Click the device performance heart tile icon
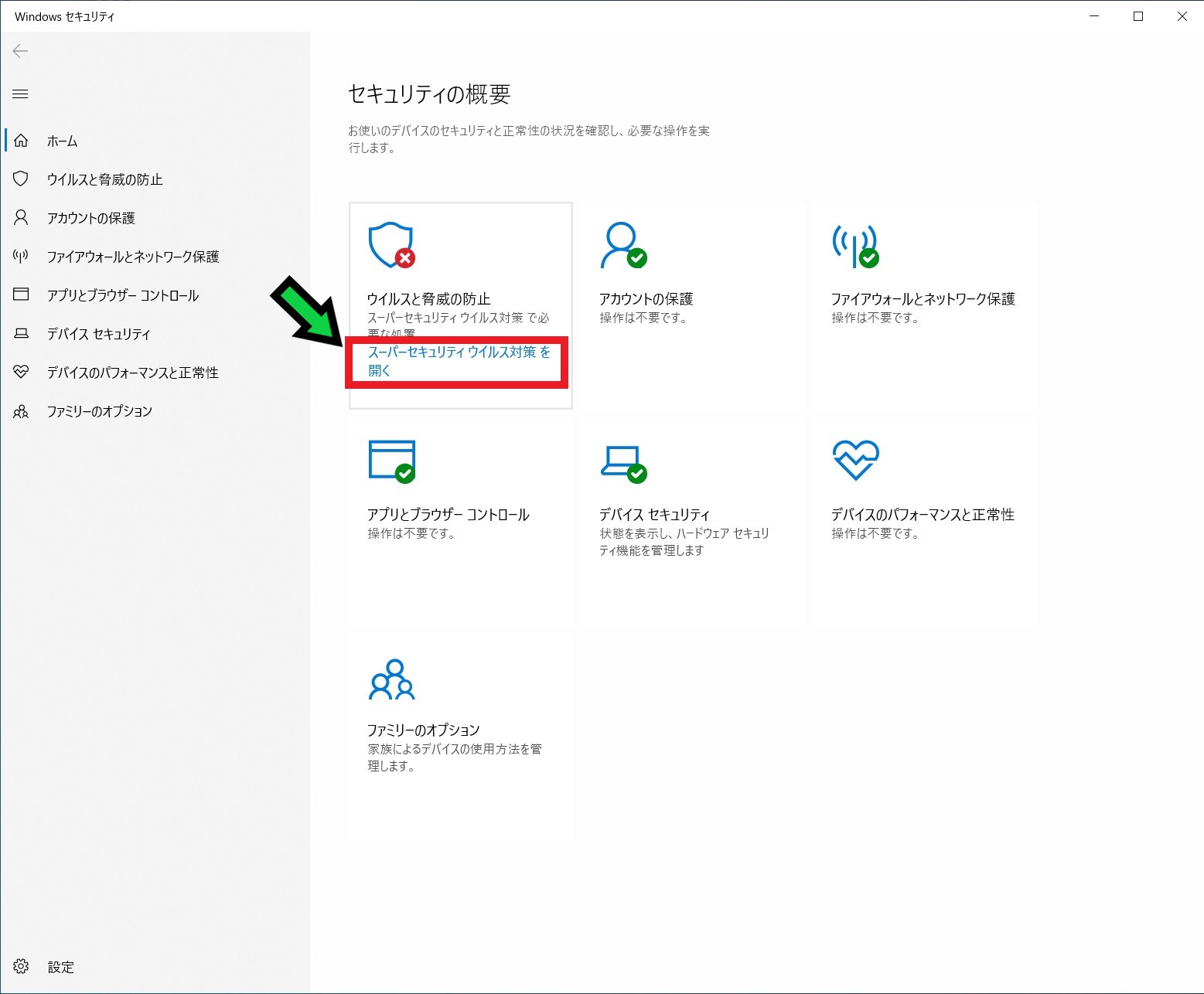1204x994 pixels. [856, 460]
